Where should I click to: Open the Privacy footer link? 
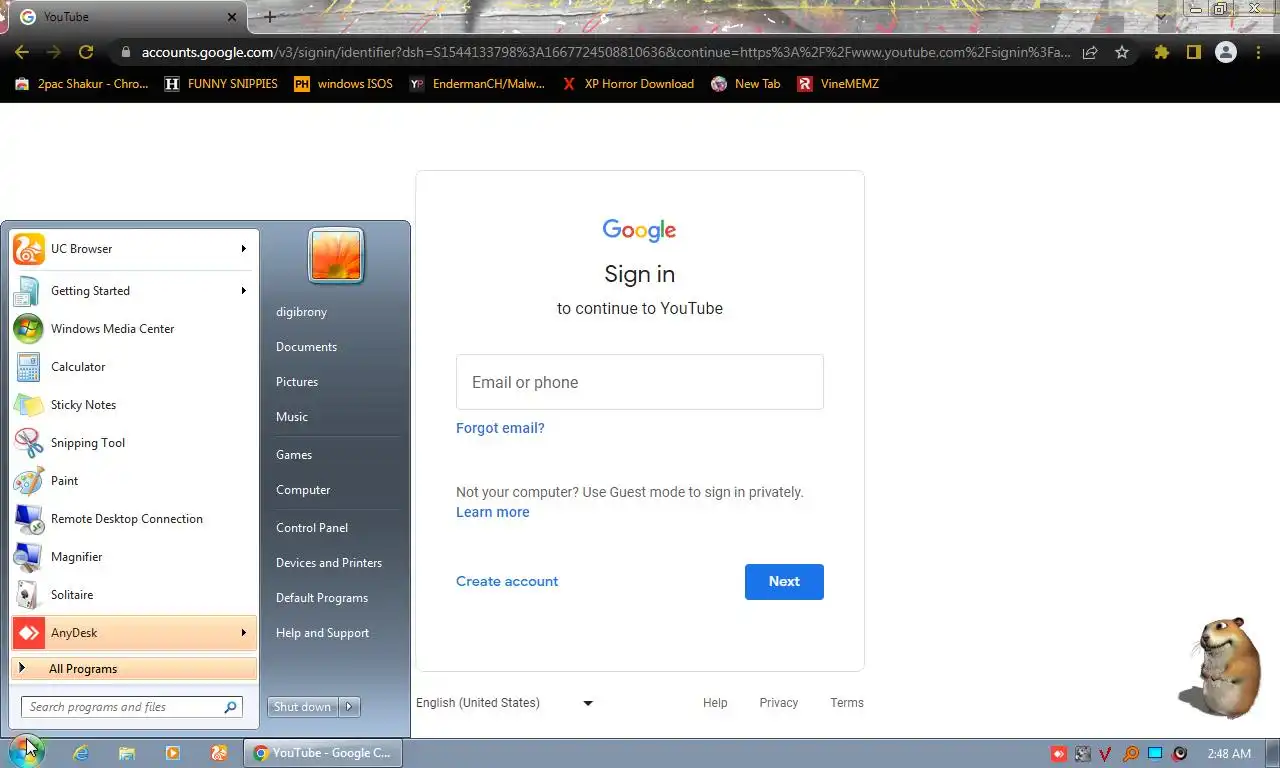[779, 703]
